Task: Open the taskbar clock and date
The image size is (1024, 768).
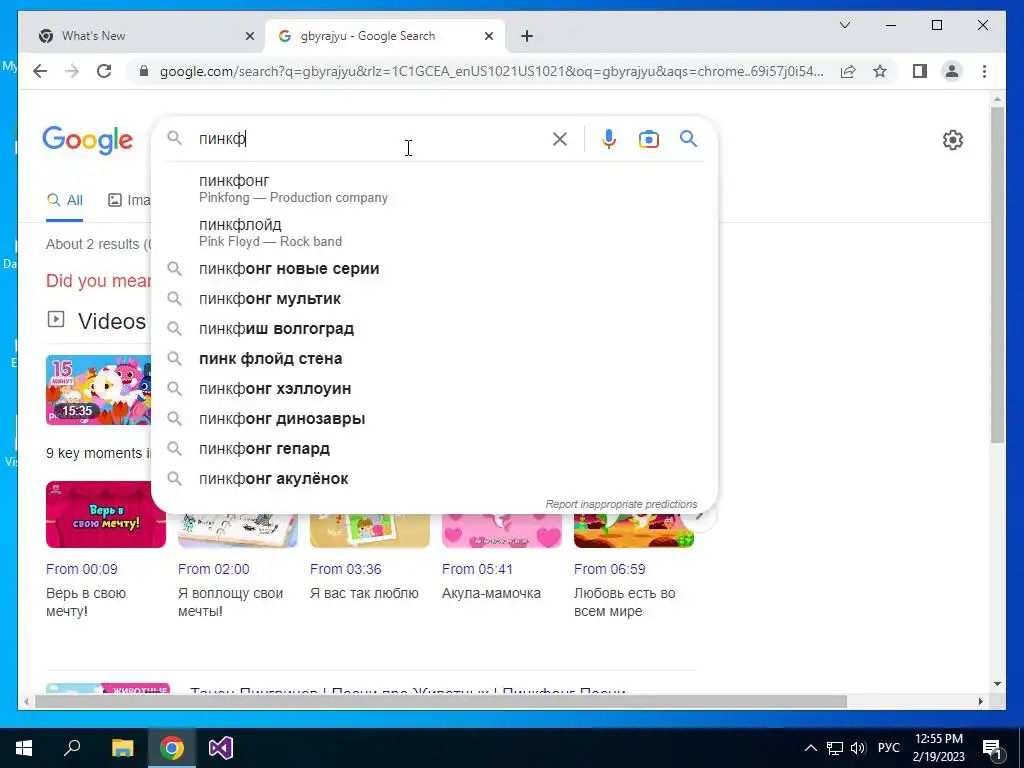Action: click(x=938, y=748)
